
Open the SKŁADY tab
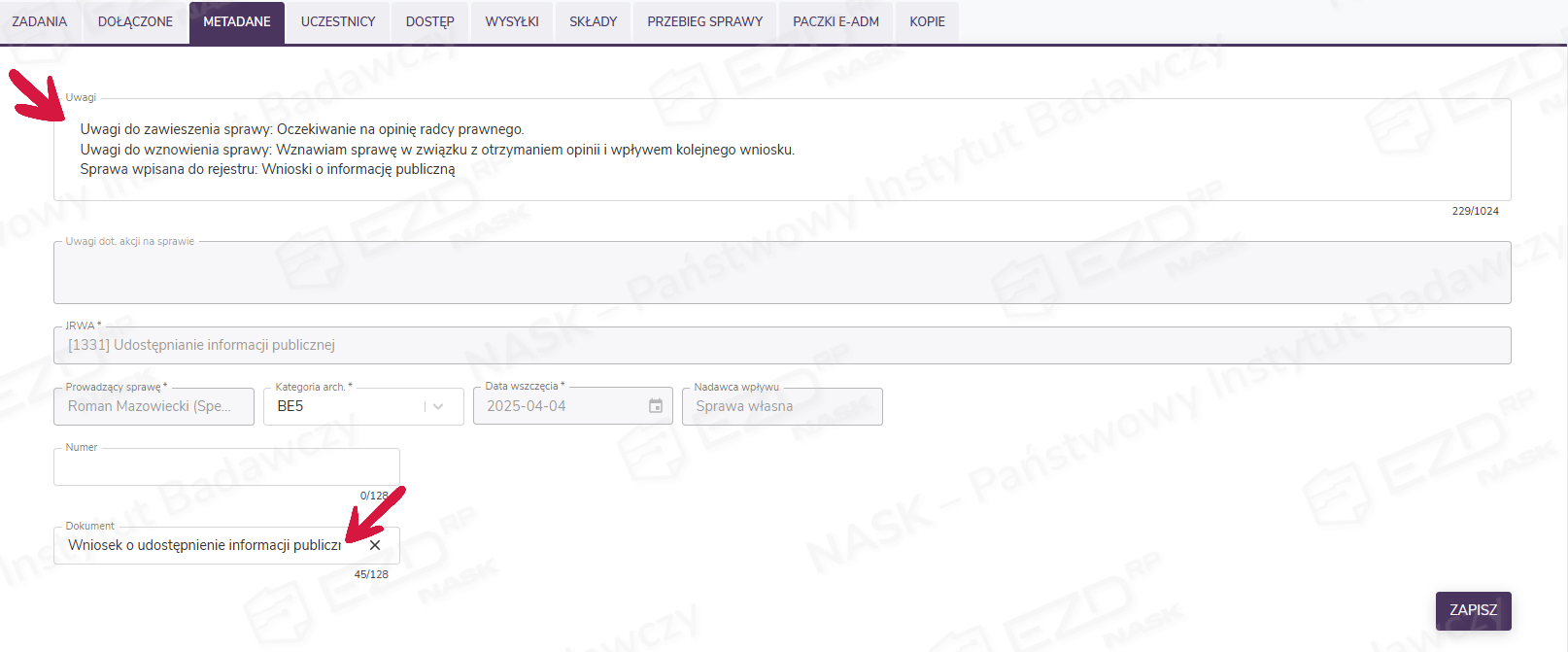(x=593, y=21)
